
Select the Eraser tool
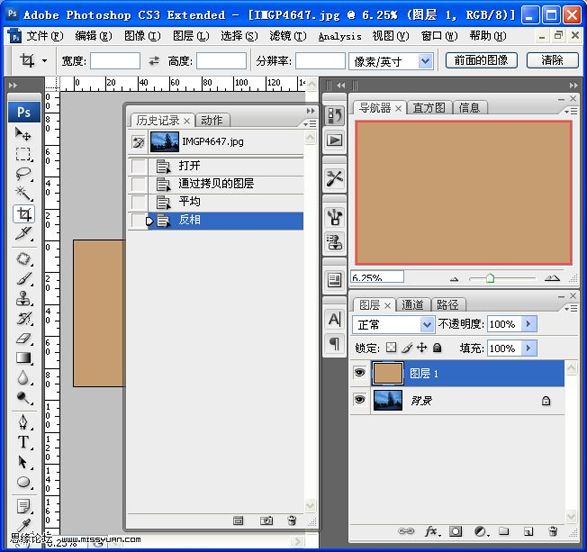(23, 338)
